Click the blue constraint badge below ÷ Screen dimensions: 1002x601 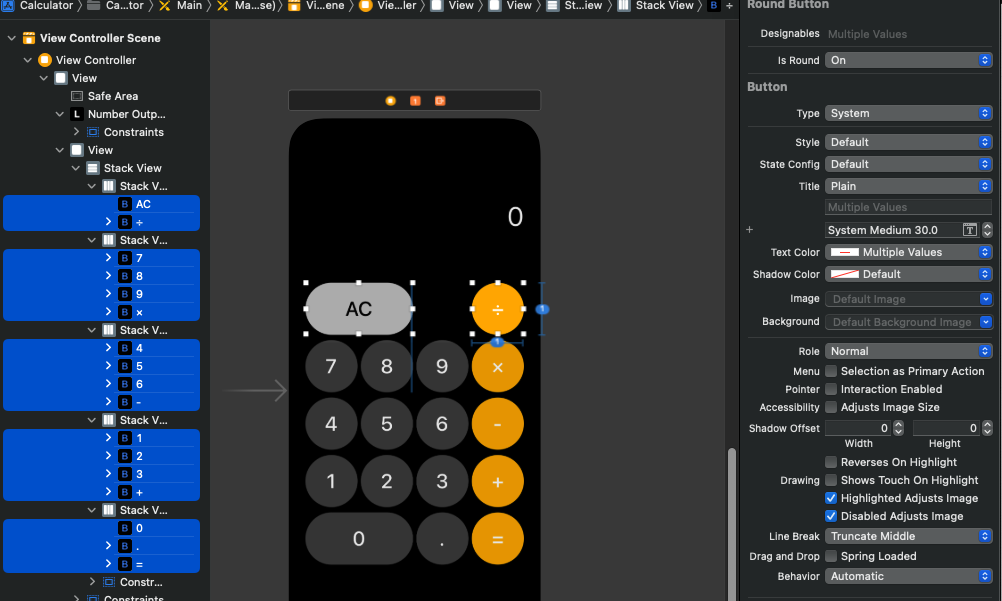(497, 342)
